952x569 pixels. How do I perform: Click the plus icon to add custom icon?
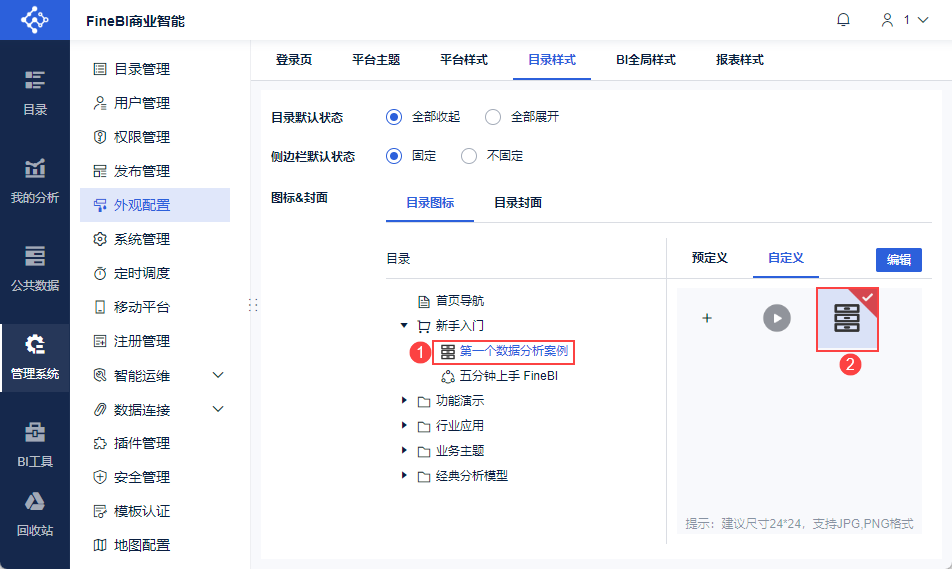click(707, 318)
